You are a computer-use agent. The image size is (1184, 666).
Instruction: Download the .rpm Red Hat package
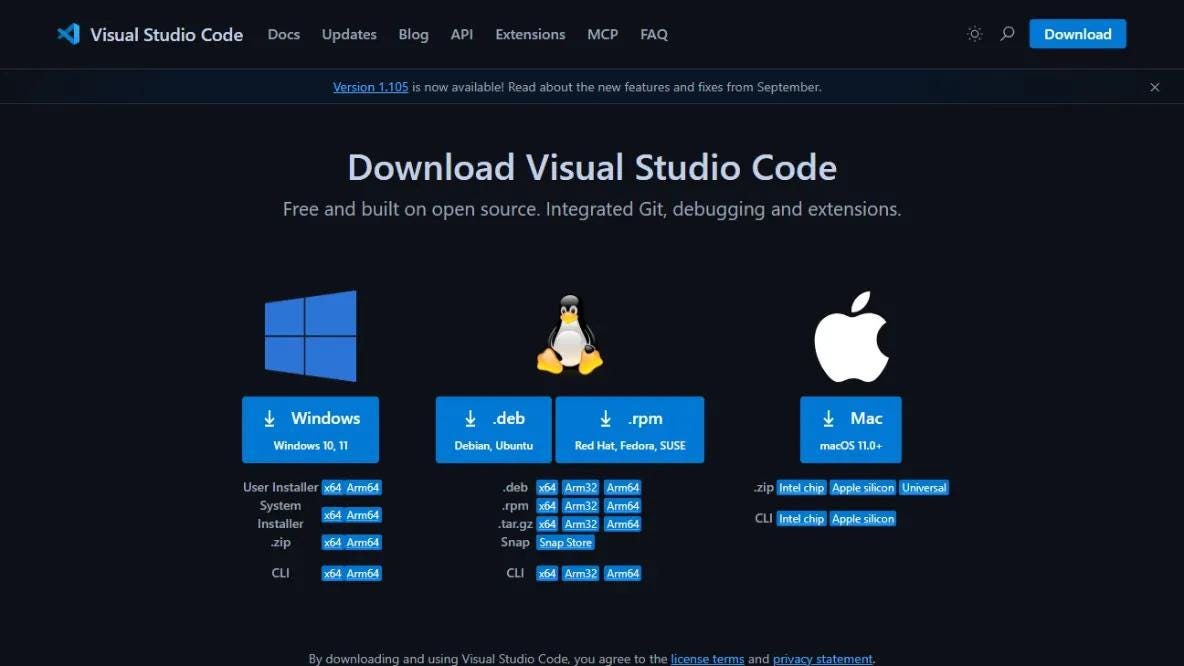pyautogui.click(x=630, y=430)
